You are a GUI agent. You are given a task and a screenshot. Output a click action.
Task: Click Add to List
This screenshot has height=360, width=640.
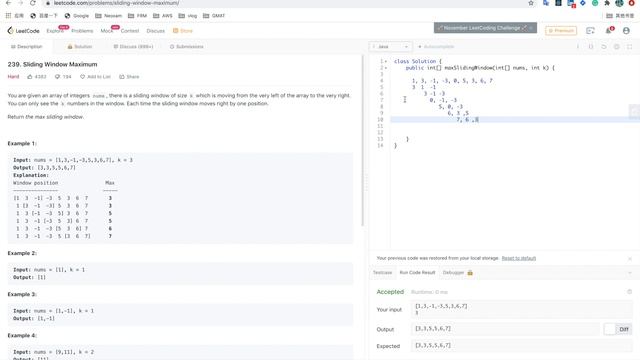click(95, 77)
